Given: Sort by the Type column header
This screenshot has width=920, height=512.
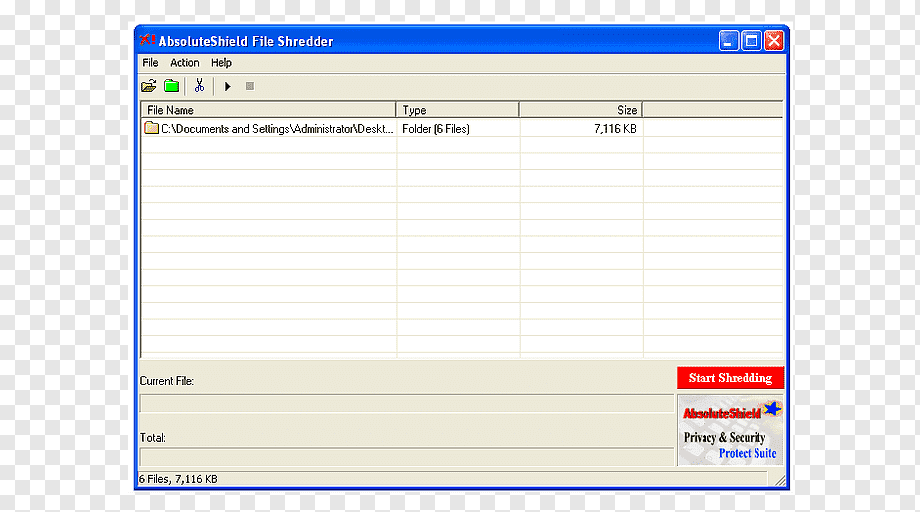Looking at the screenshot, I should point(457,110).
